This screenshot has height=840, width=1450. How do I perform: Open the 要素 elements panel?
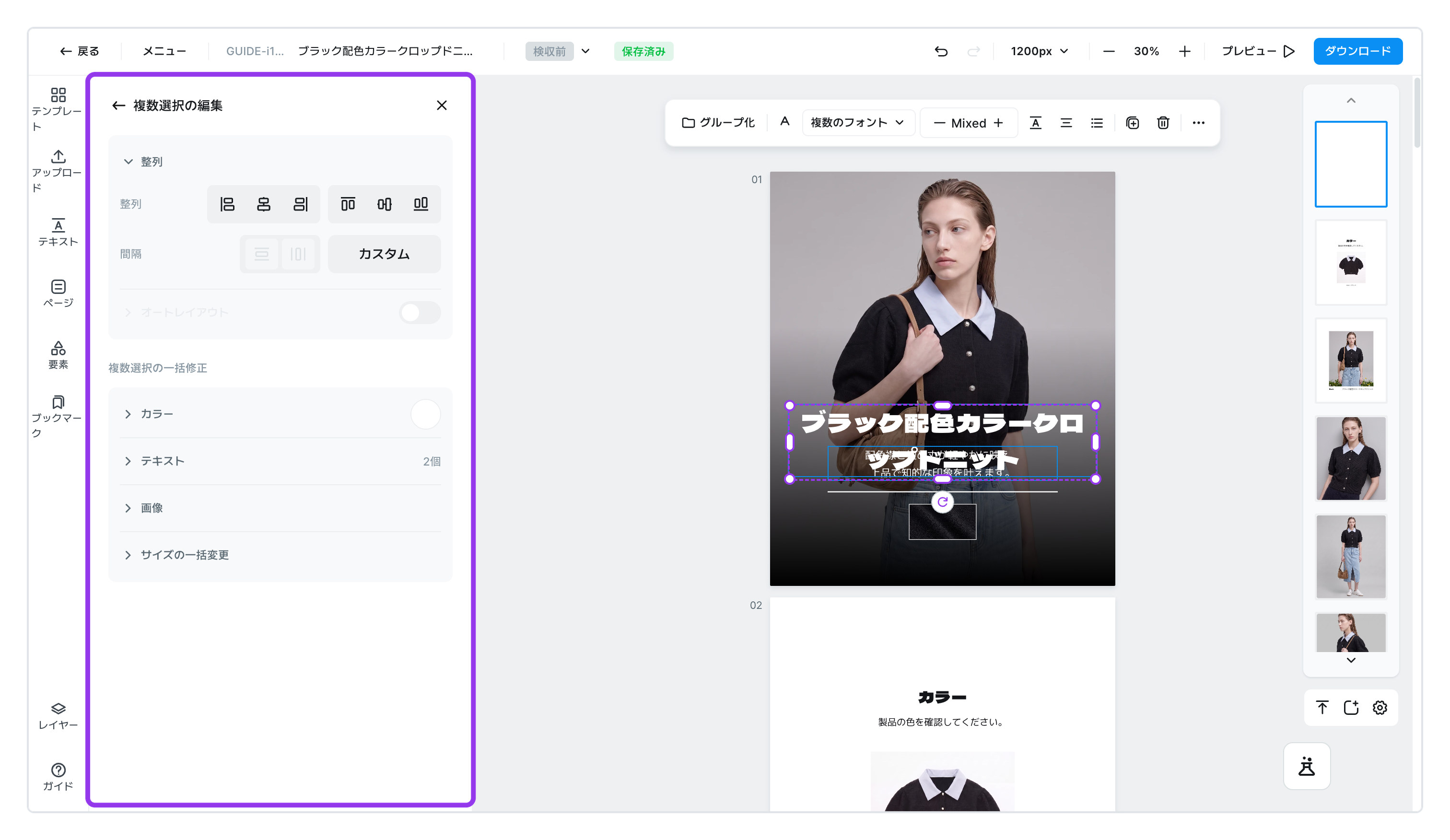tap(58, 355)
